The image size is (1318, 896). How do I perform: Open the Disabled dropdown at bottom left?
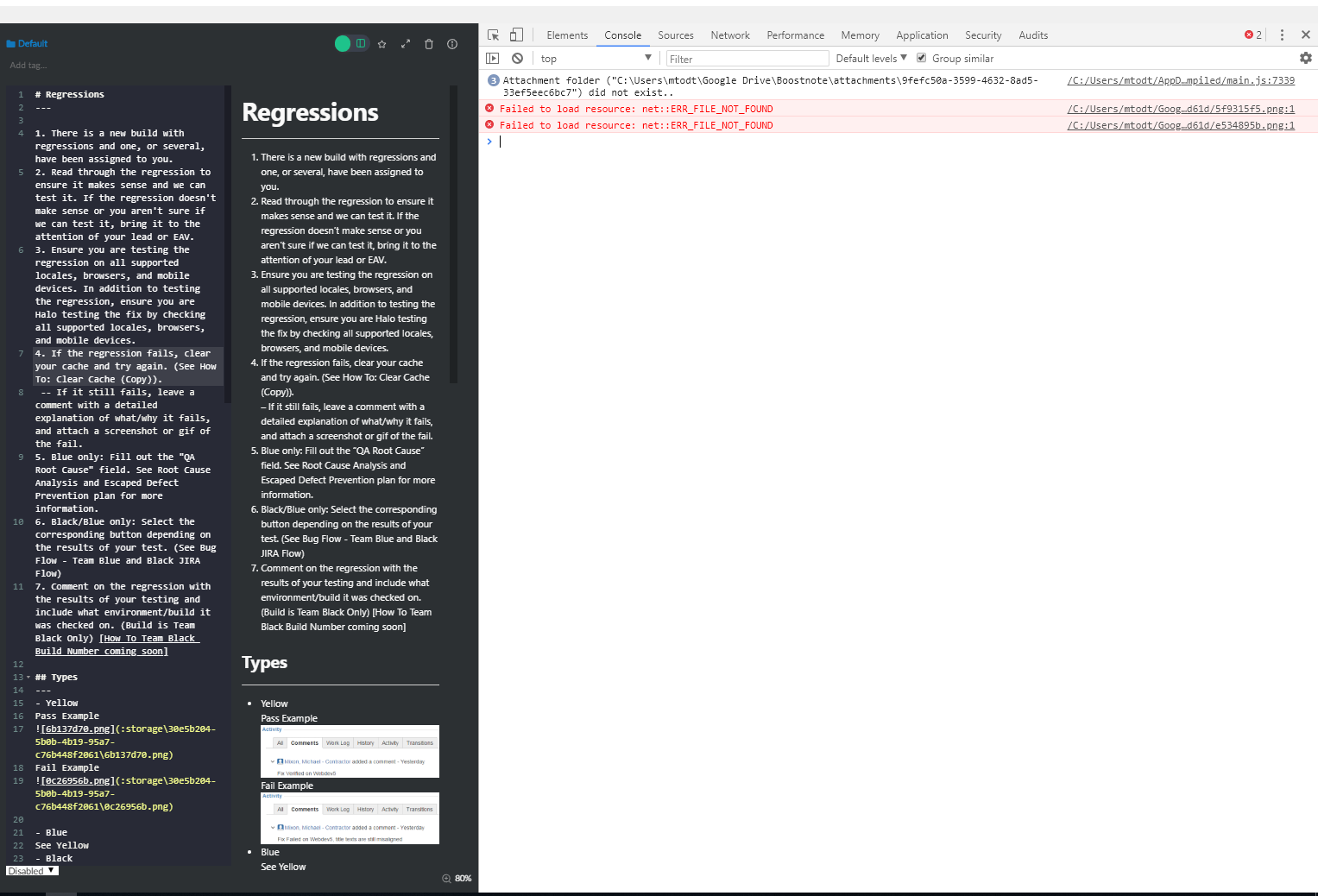pos(31,870)
